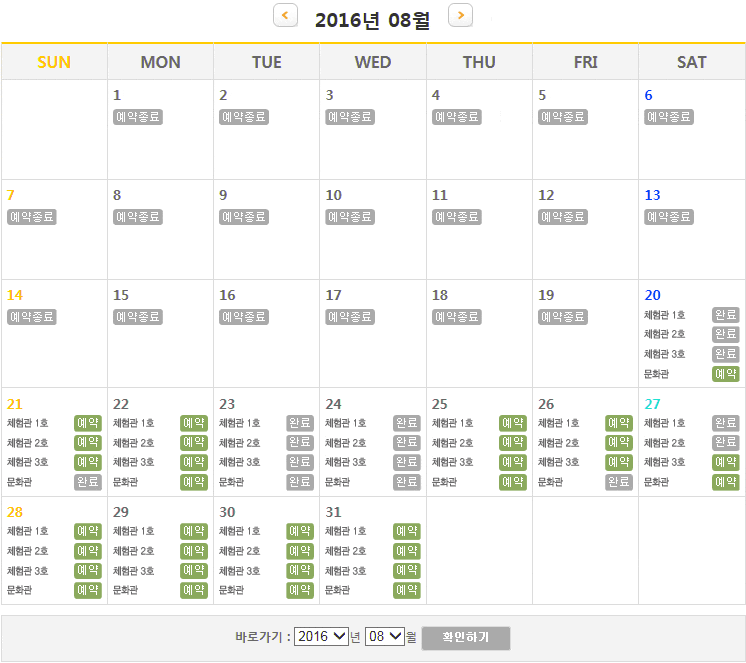This screenshot has width=746, height=663.
Task: Reserve 체험관 3호 on August 26
Action: click(x=618, y=462)
